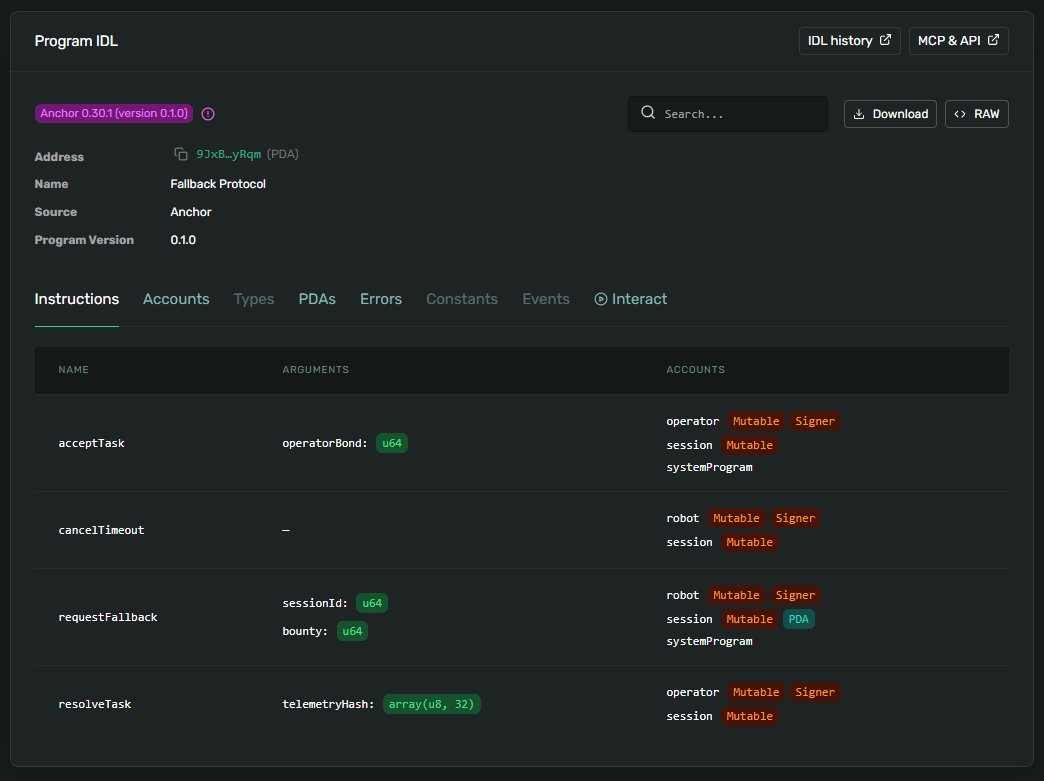
Task: Click the requestFallback instruction name
Action: point(108,617)
